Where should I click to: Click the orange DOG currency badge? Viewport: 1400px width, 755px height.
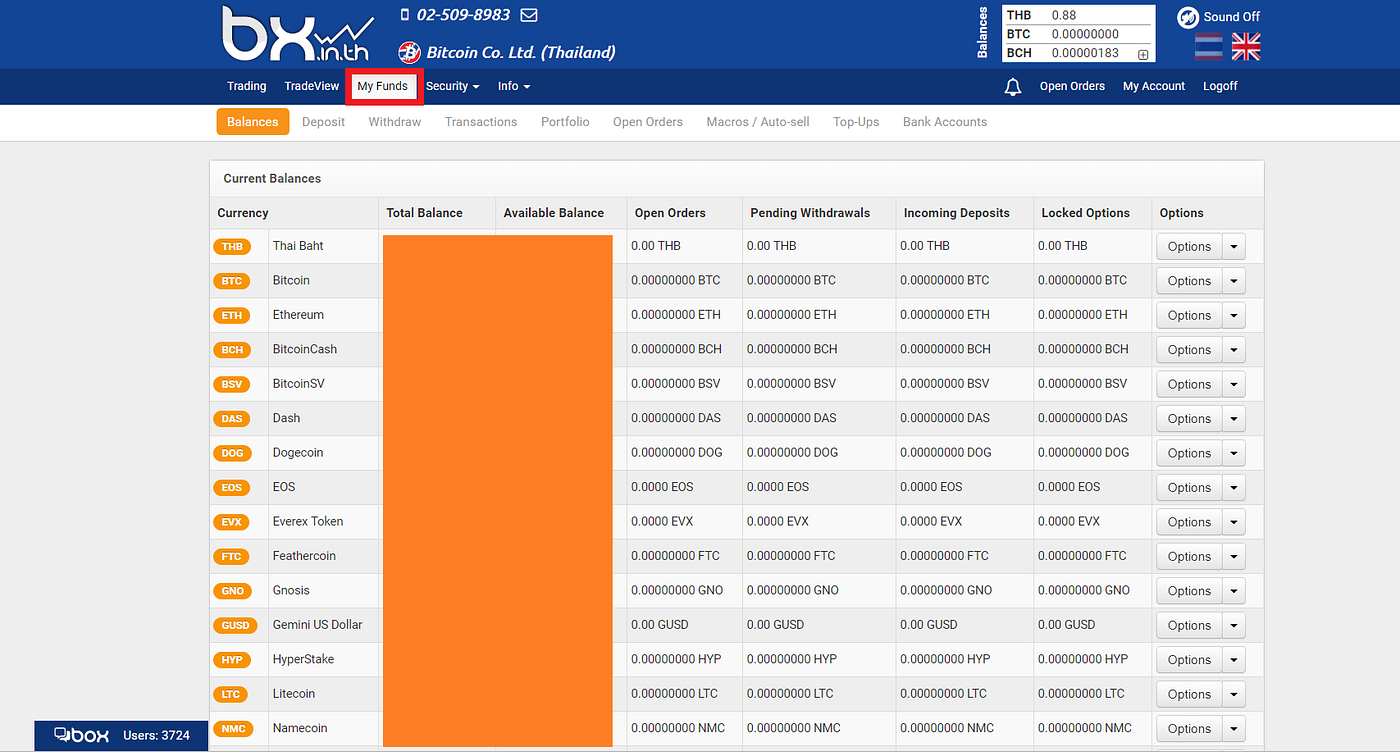tap(232, 453)
